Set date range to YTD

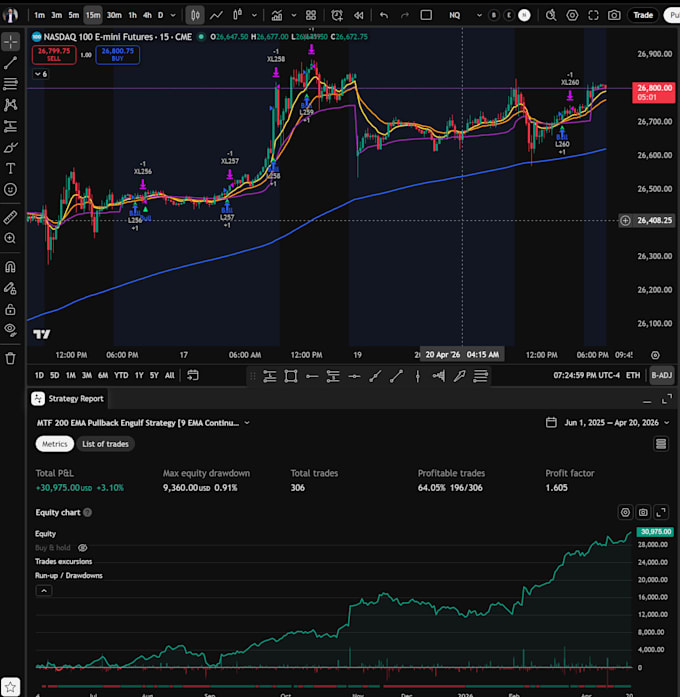coord(121,375)
